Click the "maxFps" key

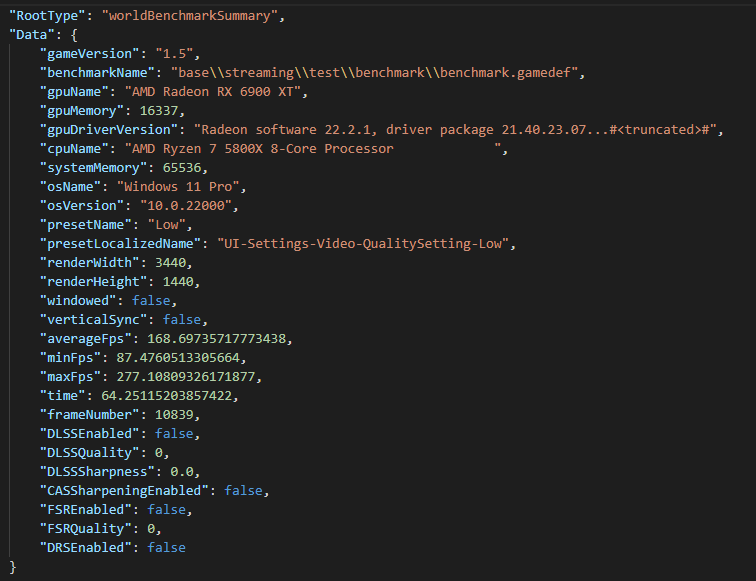click(x=71, y=377)
